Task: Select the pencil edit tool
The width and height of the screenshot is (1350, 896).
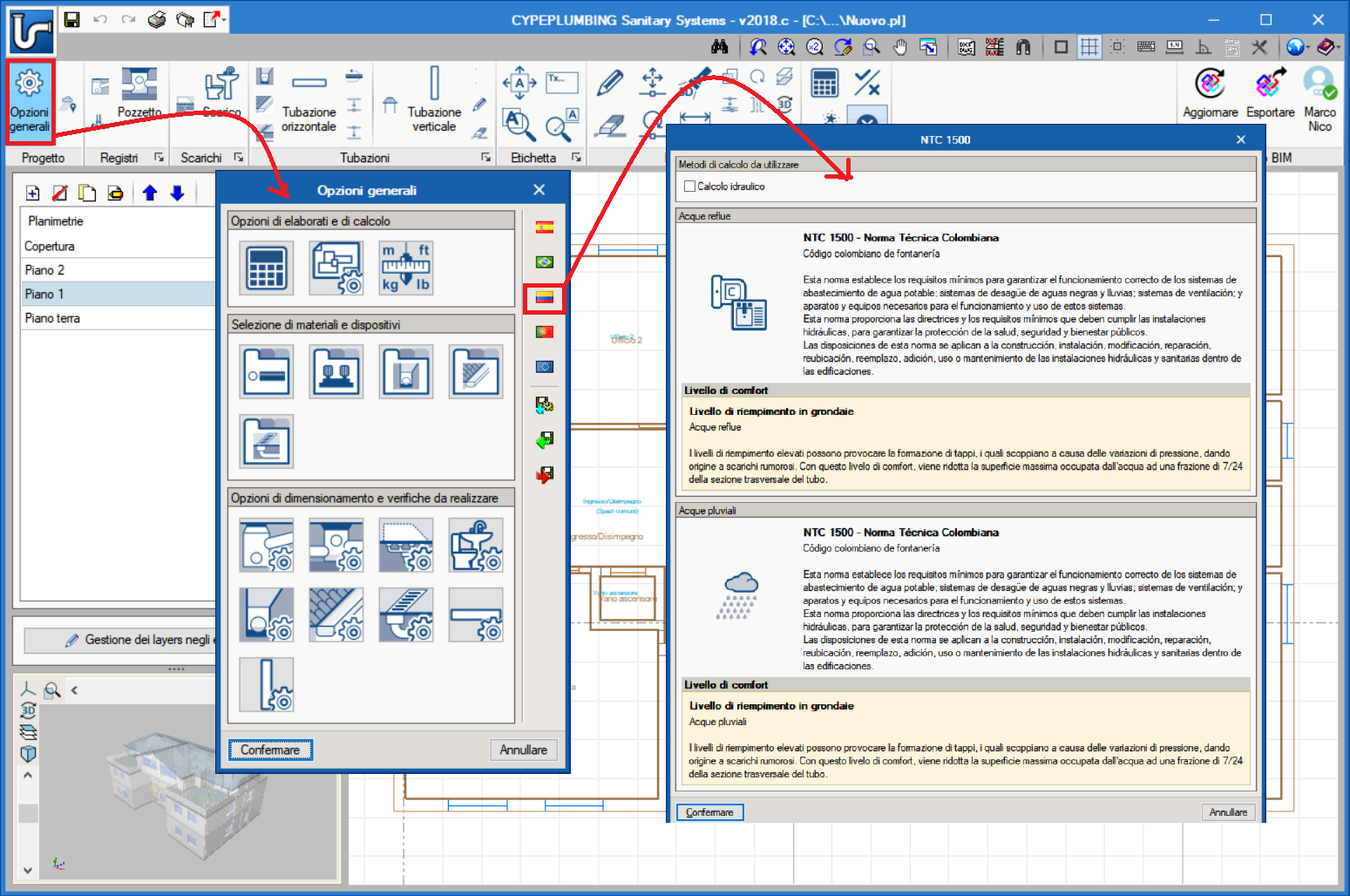Action: coord(610,83)
